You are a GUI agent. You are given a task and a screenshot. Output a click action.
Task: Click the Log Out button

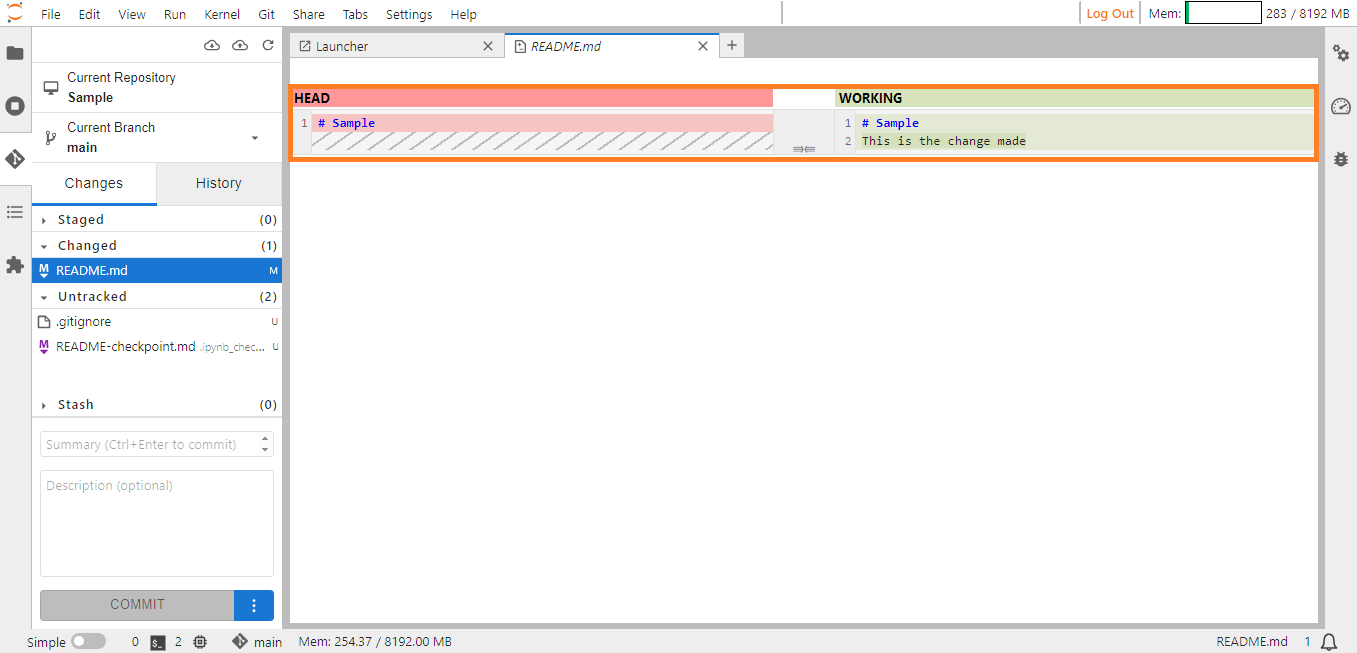click(1110, 13)
